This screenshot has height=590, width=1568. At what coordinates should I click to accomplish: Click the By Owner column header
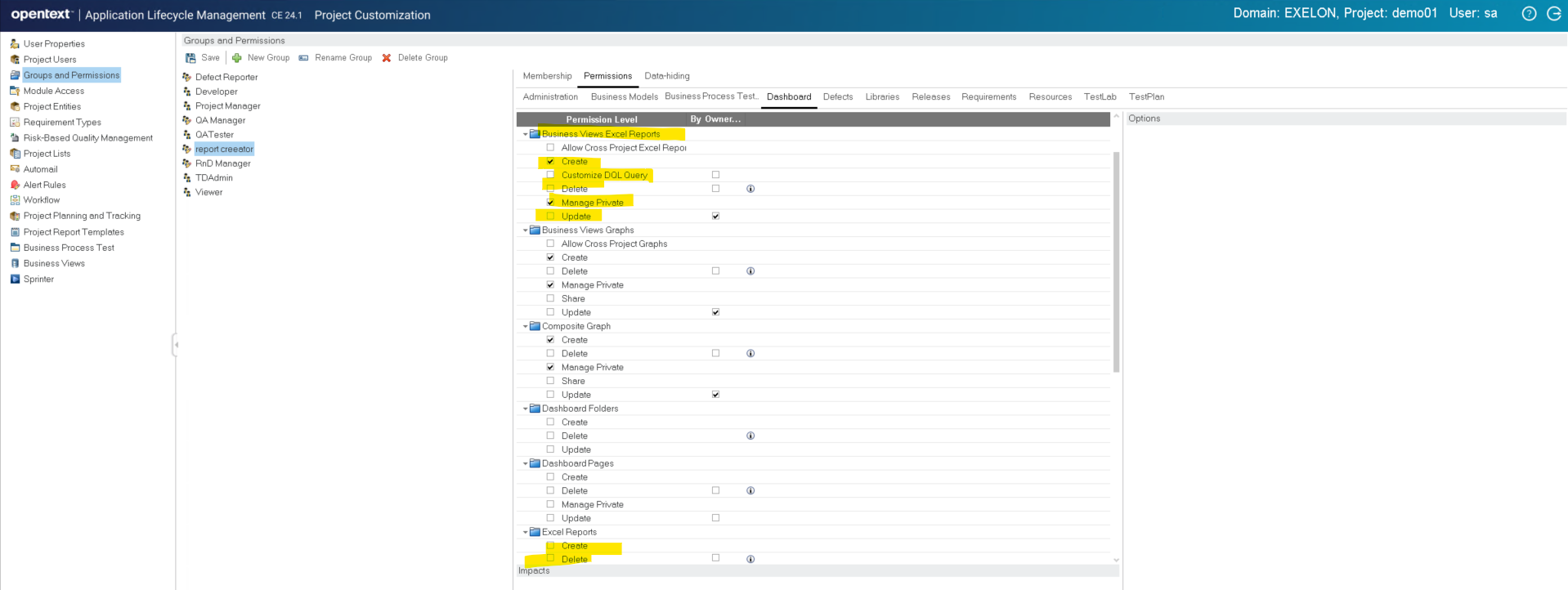coord(715,119)
